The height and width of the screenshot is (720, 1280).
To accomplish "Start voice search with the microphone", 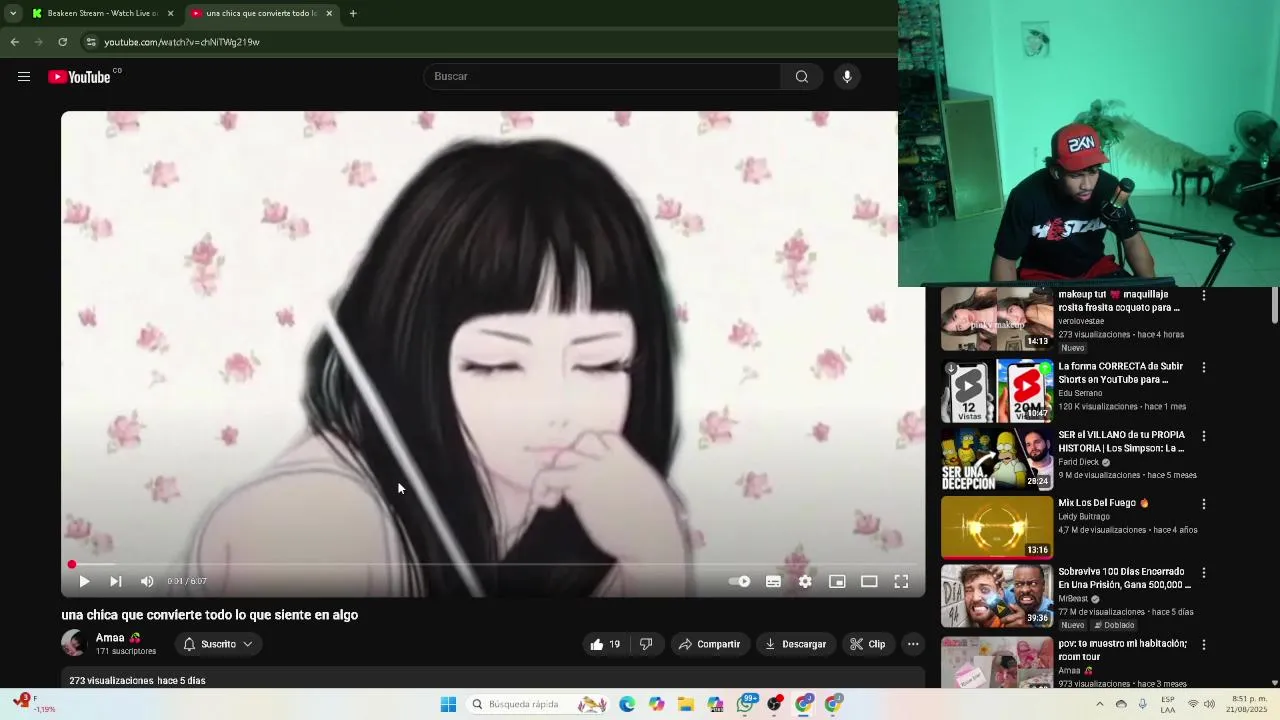I will 847,77.
